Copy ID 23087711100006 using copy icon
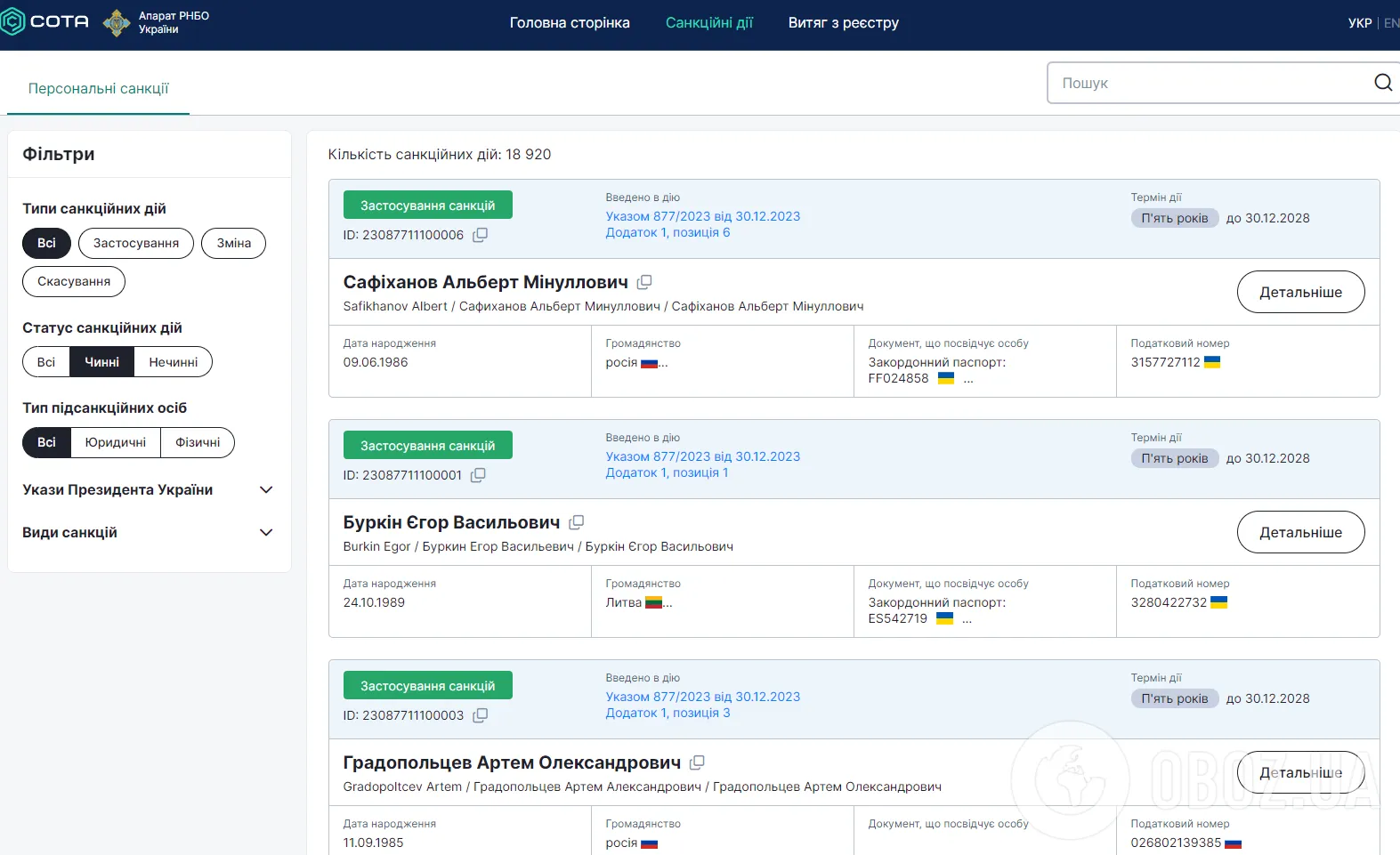Viewport: 1400px width, 855px height. click(480, 235)
